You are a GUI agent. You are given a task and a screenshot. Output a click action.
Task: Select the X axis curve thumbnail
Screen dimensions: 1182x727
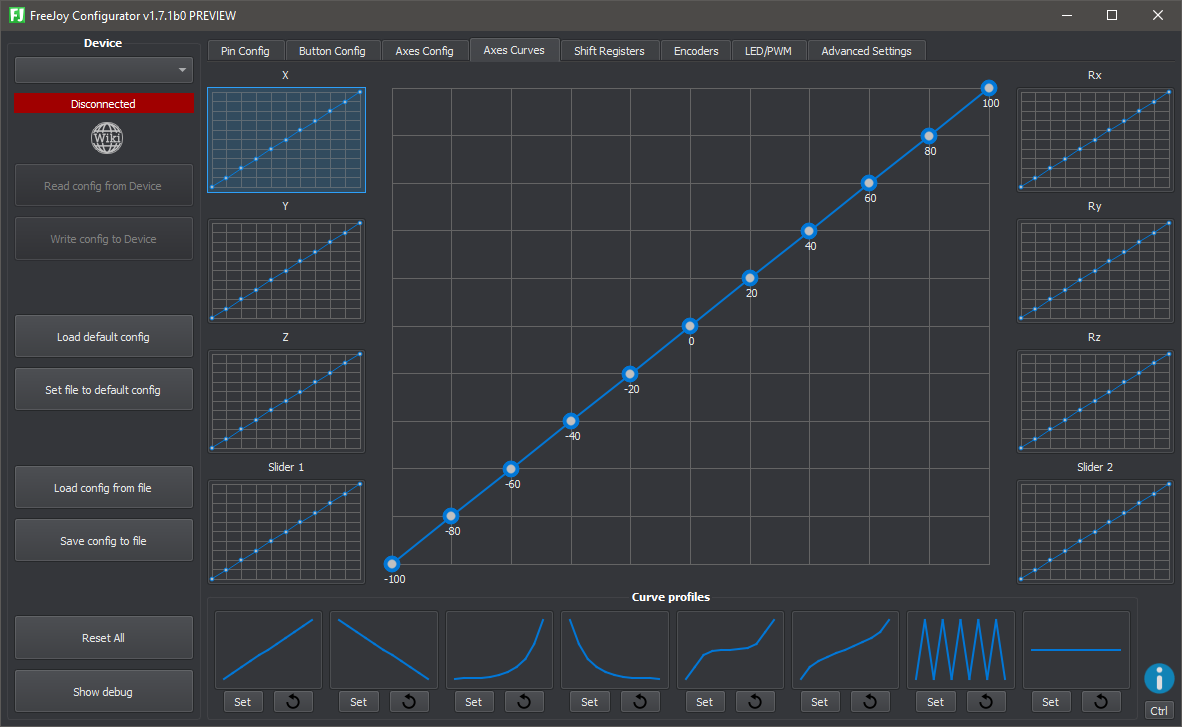tap(286, 140)
